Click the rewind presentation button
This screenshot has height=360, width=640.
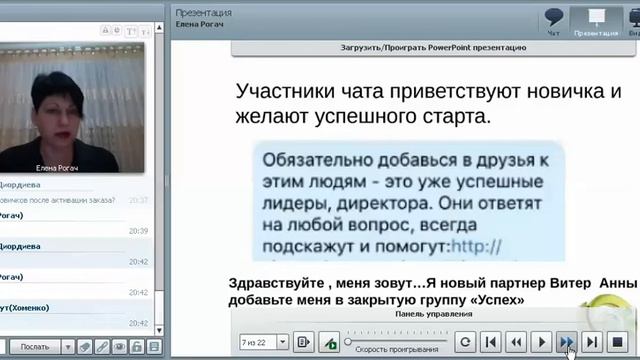point(516,342)
